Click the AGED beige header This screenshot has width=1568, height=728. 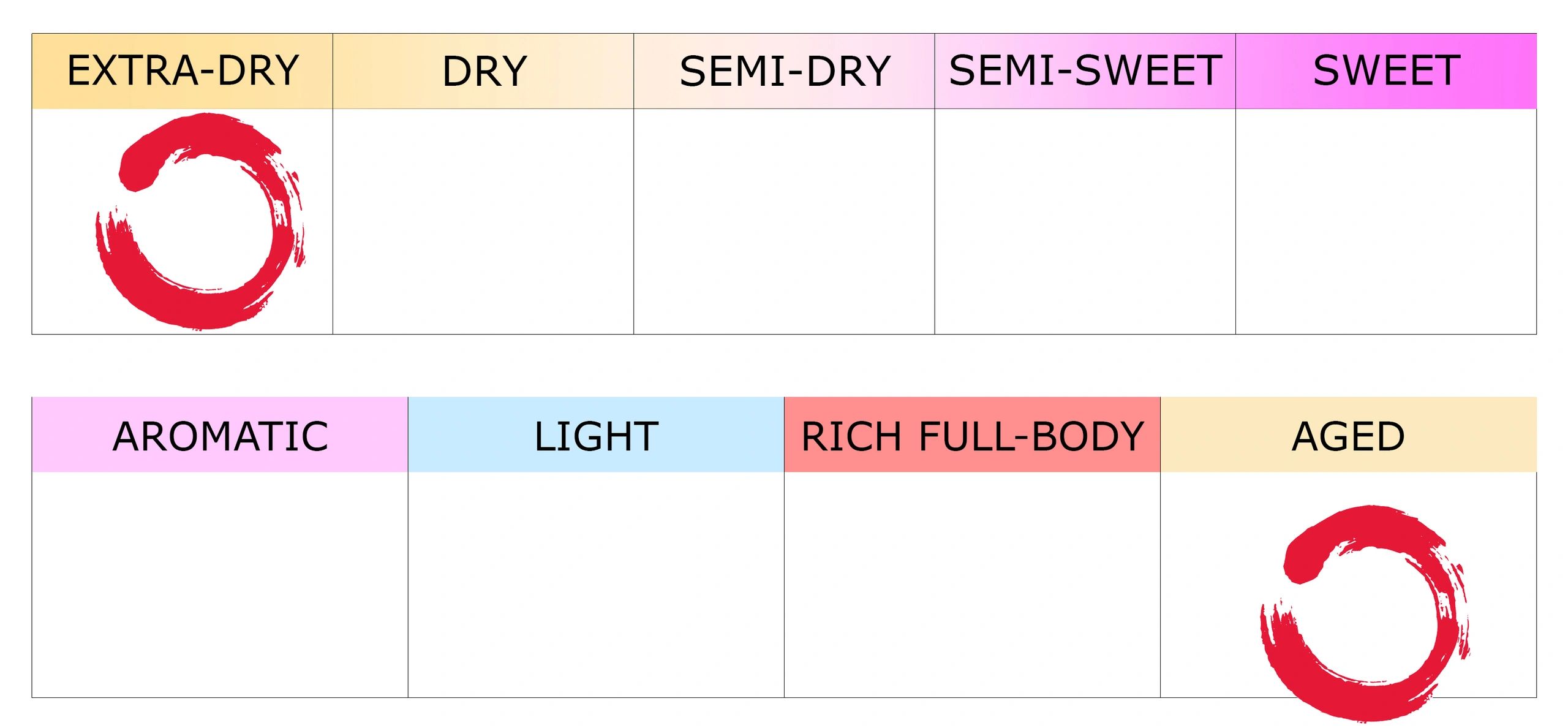pos(1349,434)
